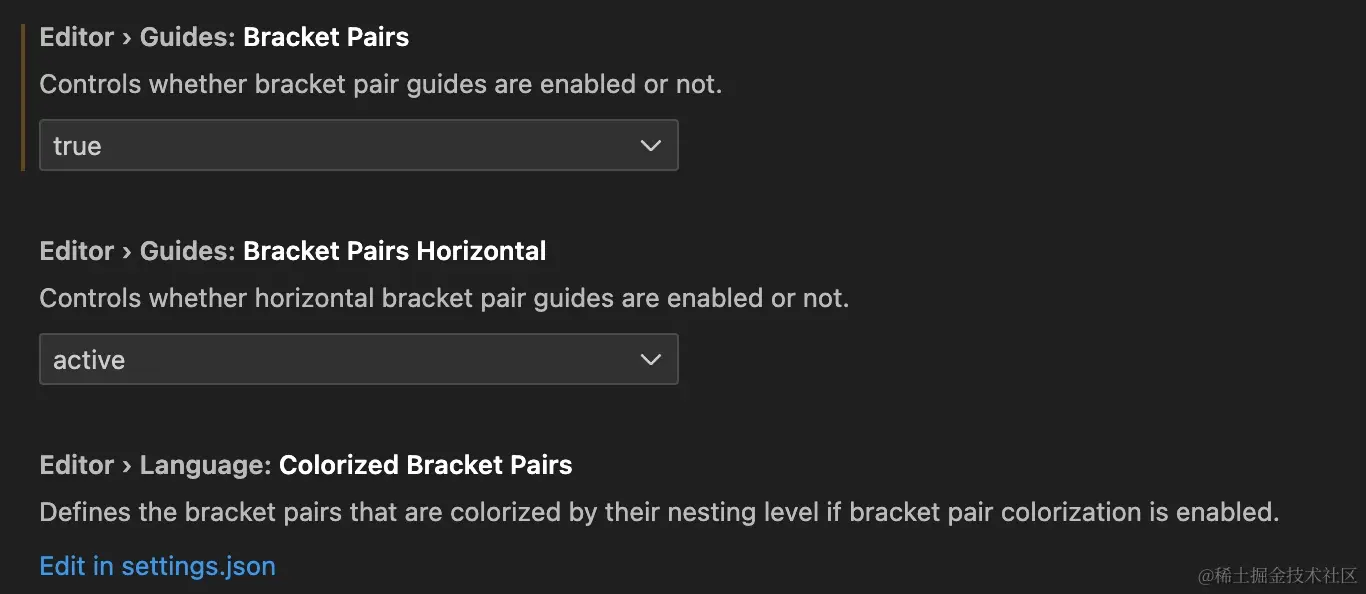Image resolution: width=1366 pixels, height=594 pixels.
Task: Click the description about colorized nesting level
Action: pos(659,512)
